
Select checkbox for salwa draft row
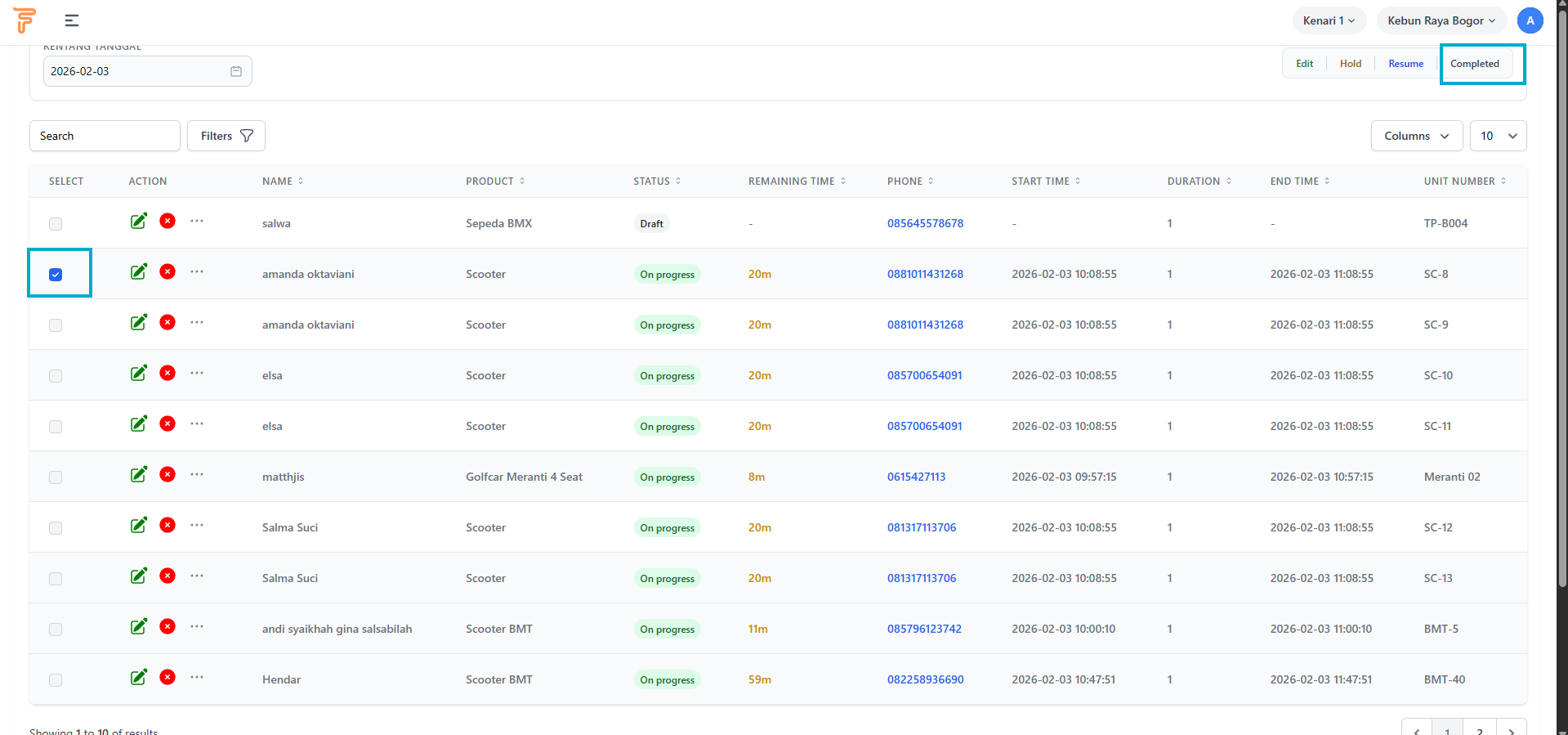[x=56, y=224]
